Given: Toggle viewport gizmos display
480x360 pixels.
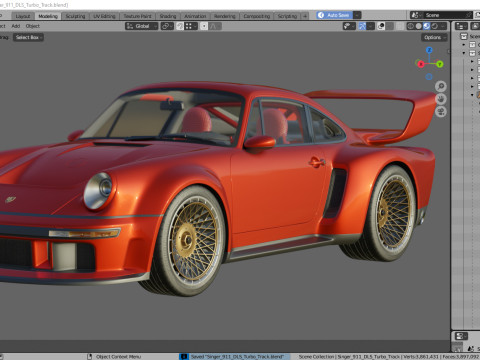Looking at the screenshot, I should coord(362,26).
